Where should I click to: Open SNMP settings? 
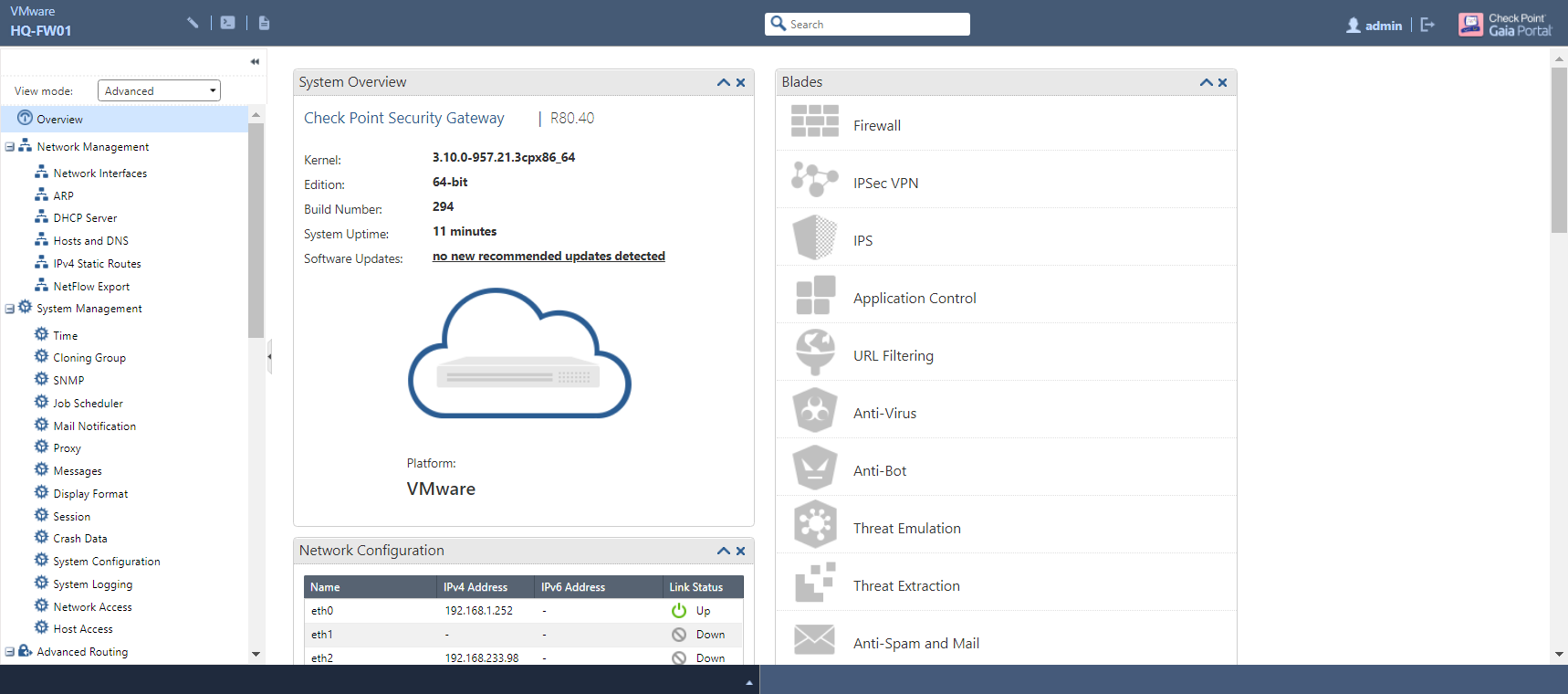pos(68,381)
